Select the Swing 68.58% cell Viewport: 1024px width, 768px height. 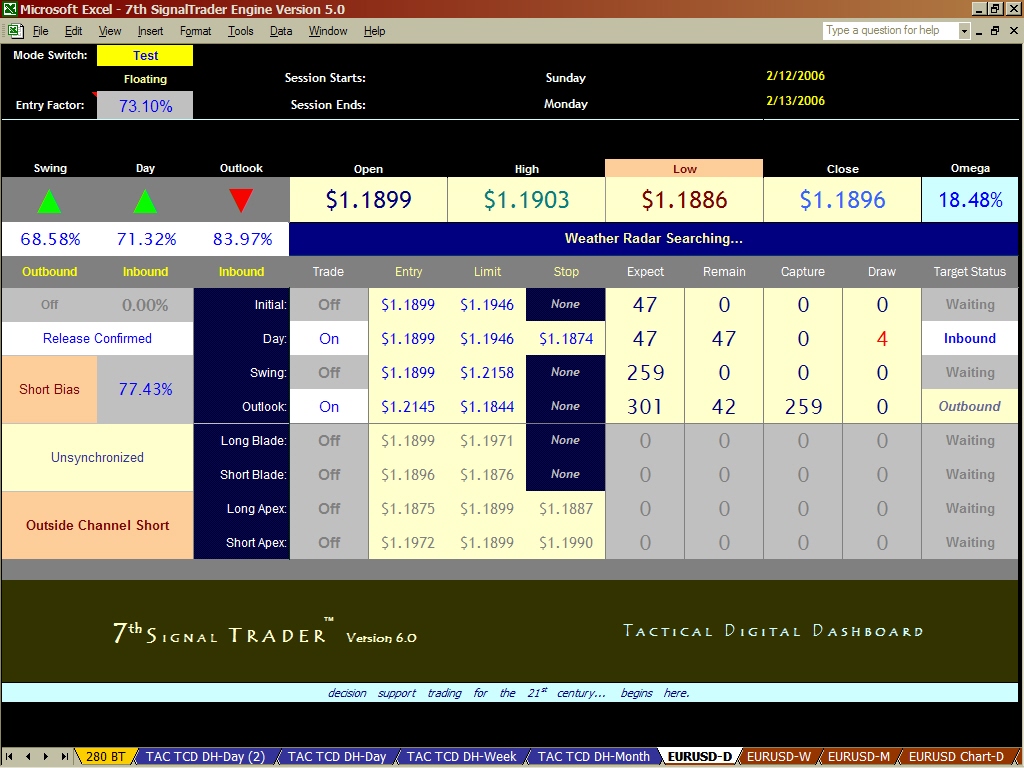coord(50,239)
